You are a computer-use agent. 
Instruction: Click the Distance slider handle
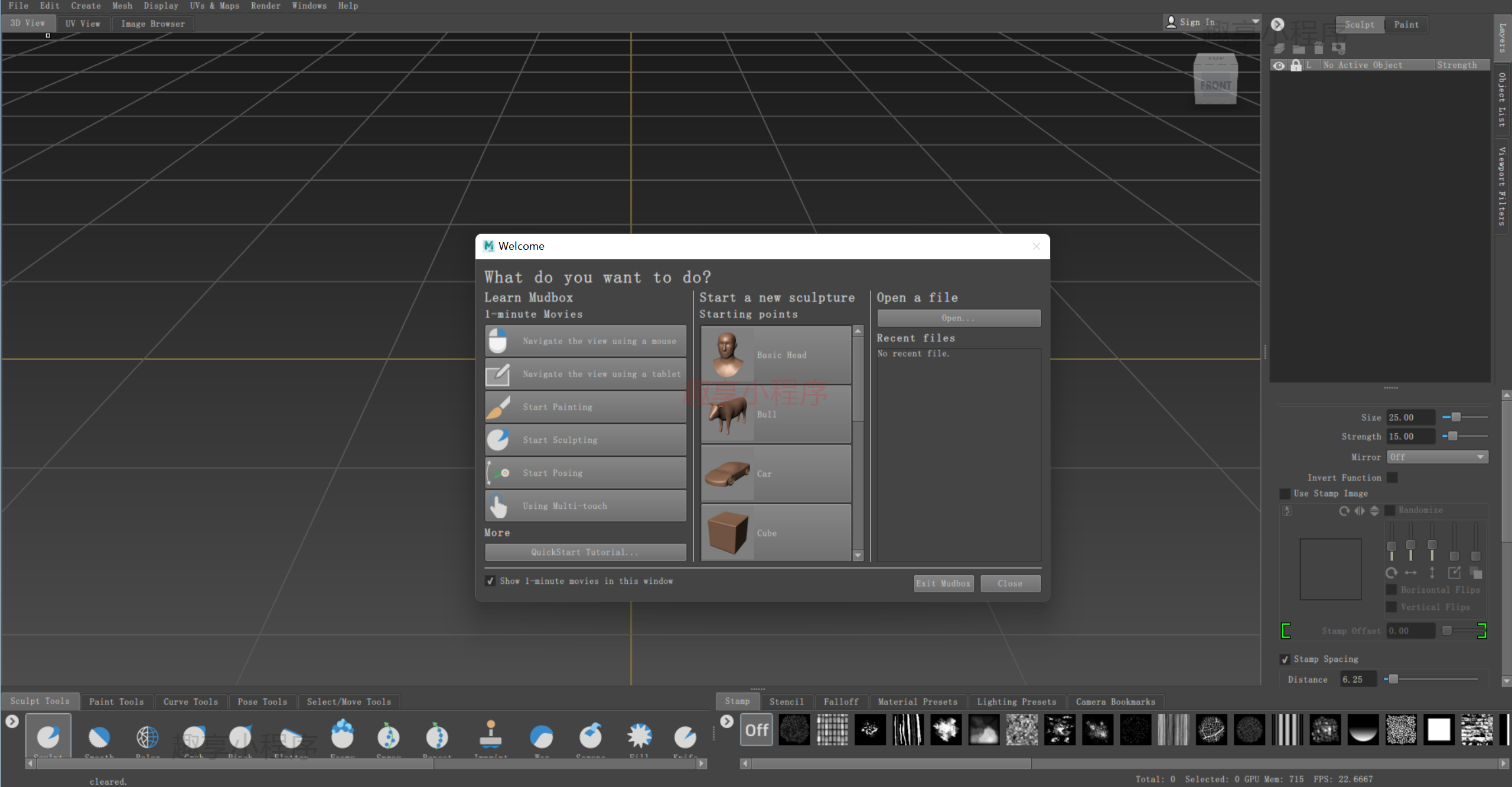click(1393, 679)
